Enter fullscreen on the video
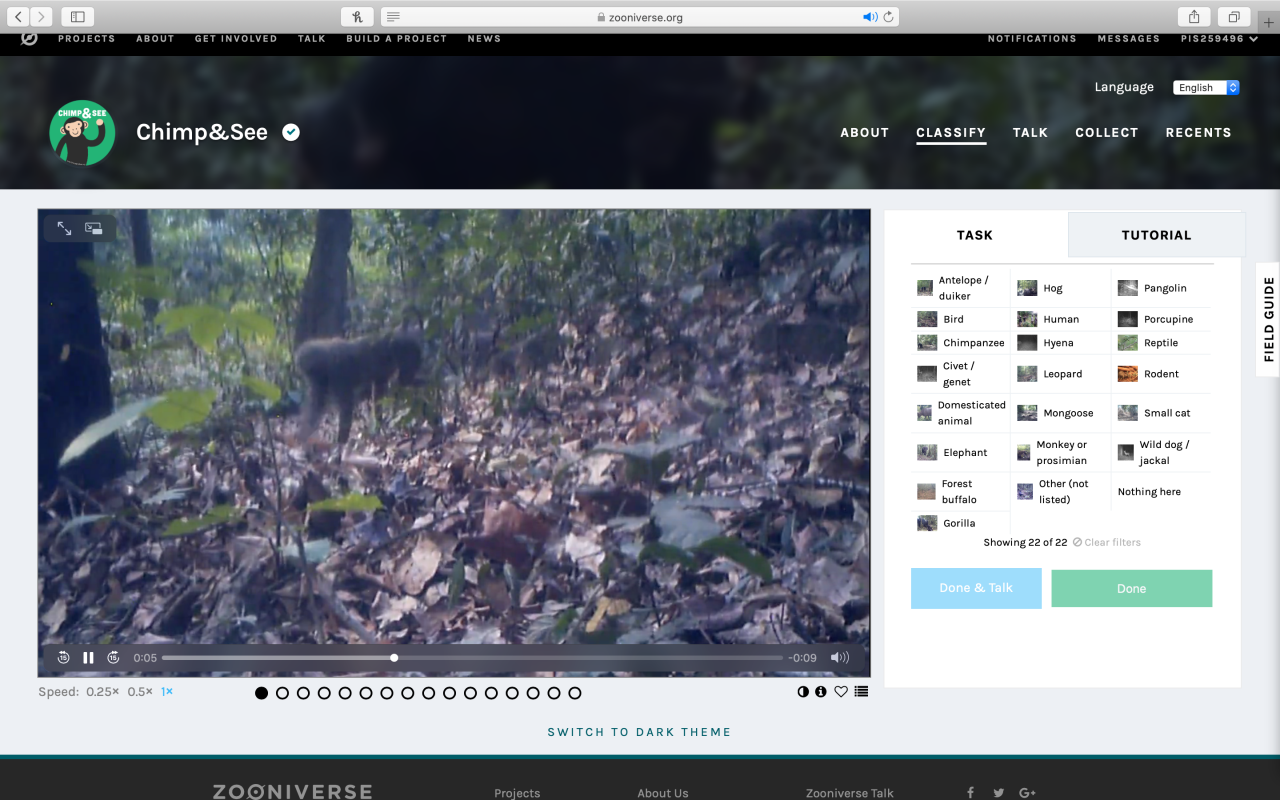 tap(64, 229)
